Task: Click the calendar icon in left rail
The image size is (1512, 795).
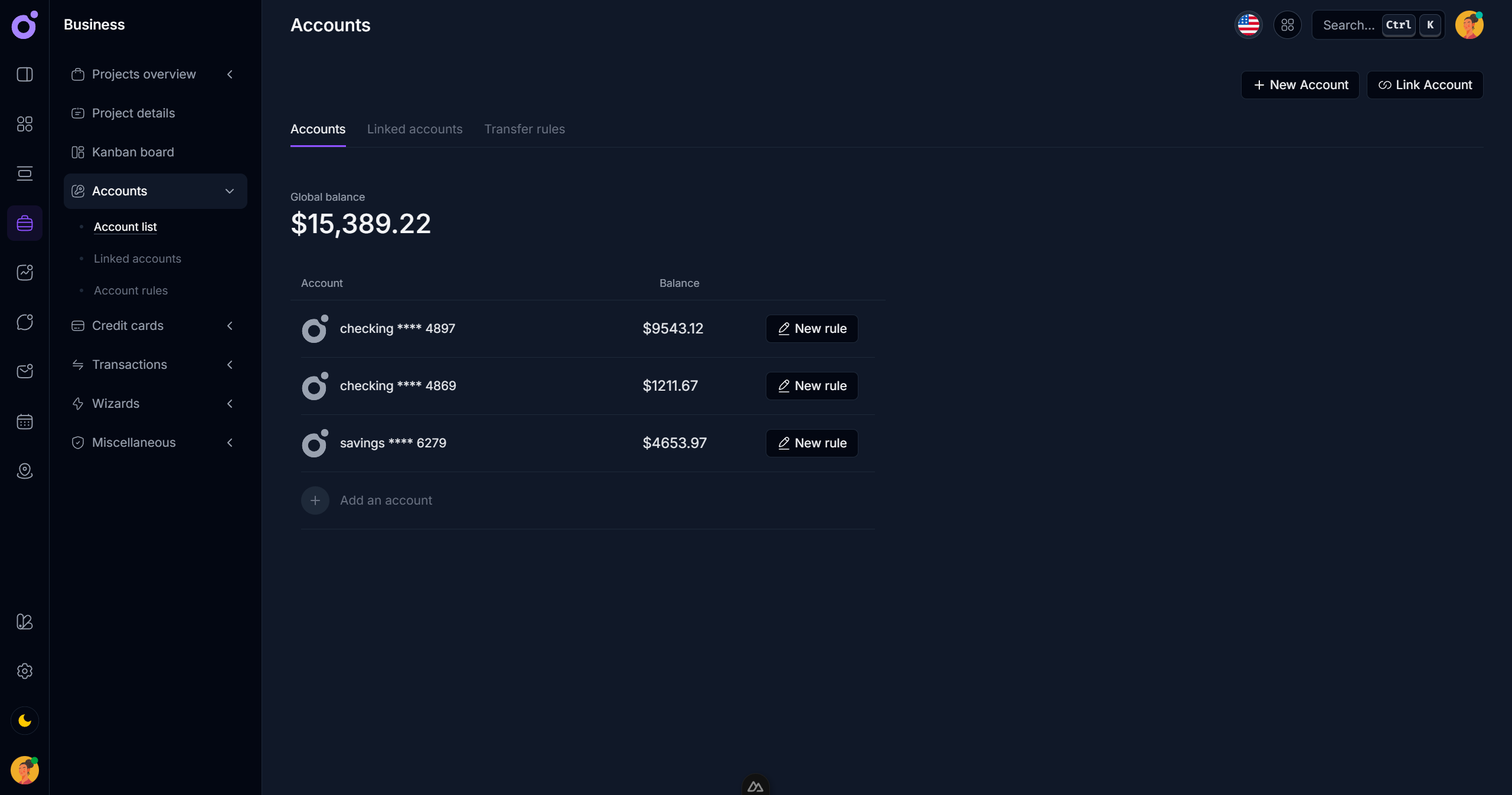Action: click(x=25, y=421)
